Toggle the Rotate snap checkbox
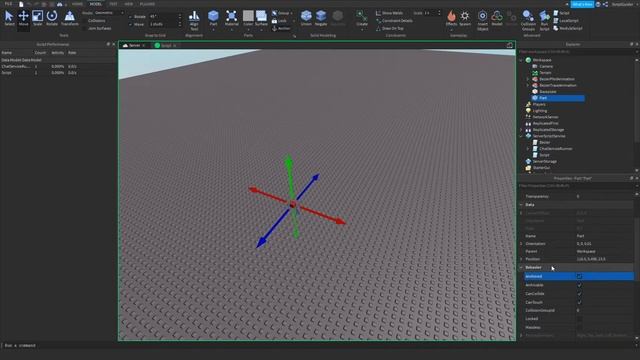The height and width of the screenshot is (360, 640). 130,17
